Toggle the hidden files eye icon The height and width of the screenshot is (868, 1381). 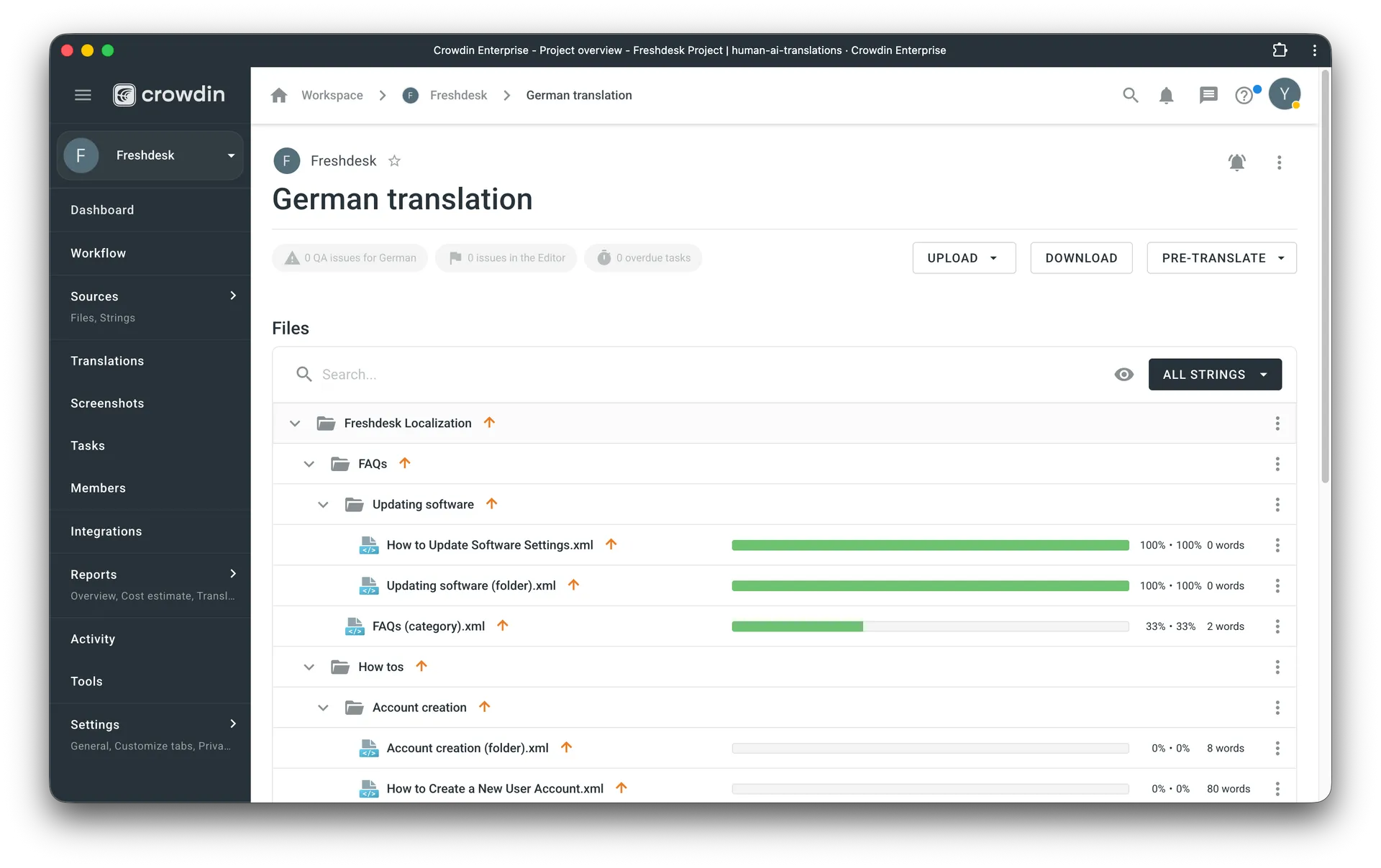(x=1124, y=374)
